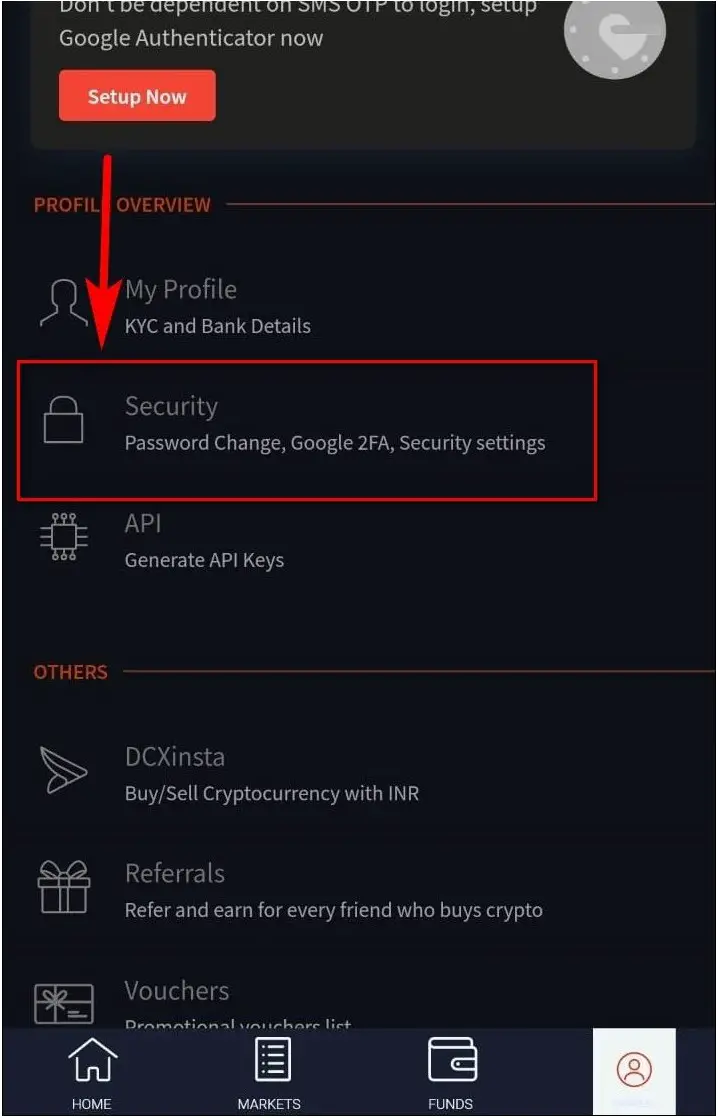Open Security settings entry
Image resolution: width=718 pixels, height=1118 pixels.
point(307,430)
